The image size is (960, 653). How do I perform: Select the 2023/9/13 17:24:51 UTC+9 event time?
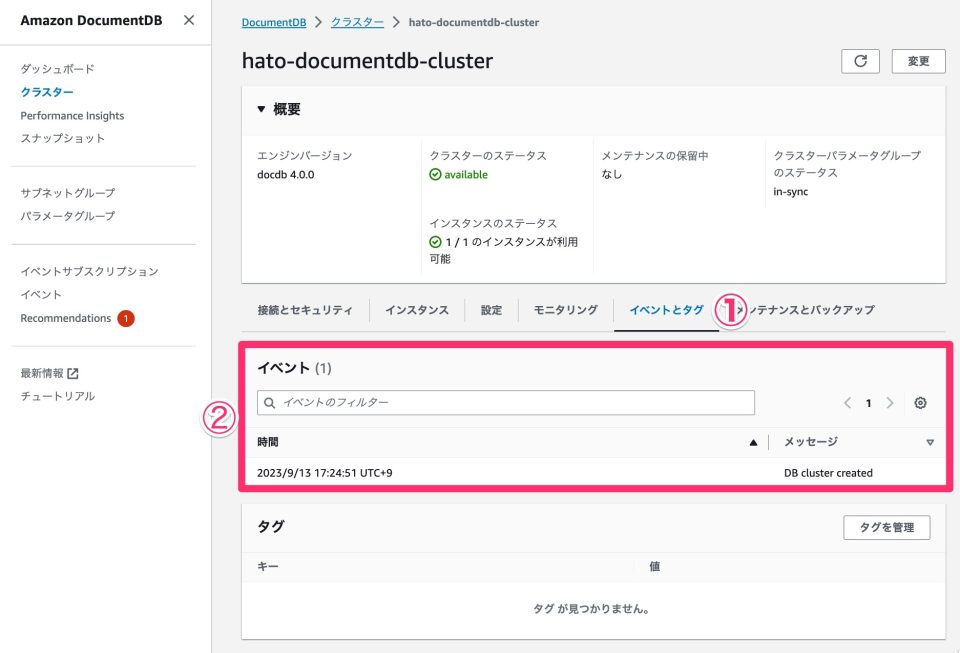point(324,473)
